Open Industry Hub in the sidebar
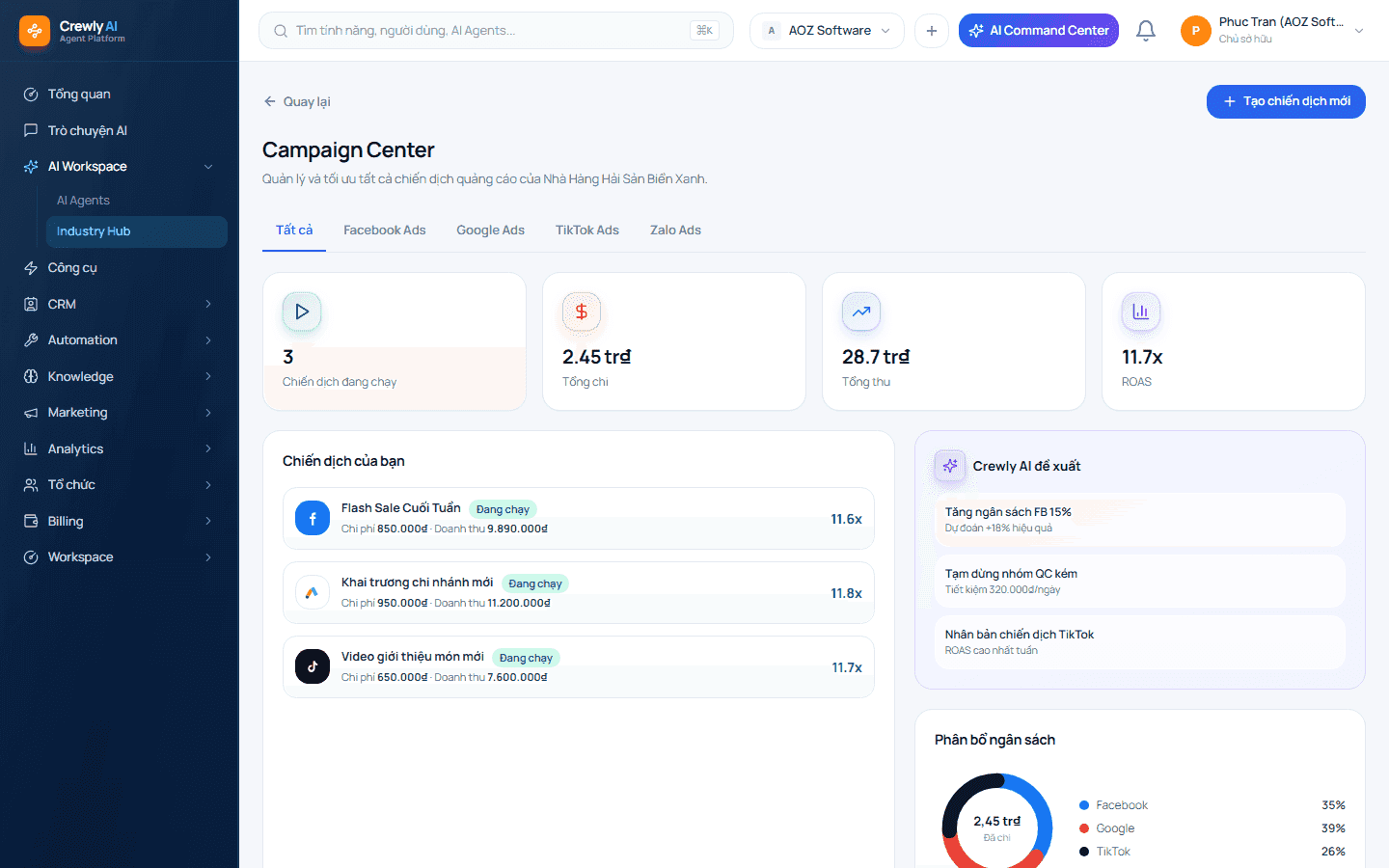Image resolution: width=1389 pixels, height=868 pixels. click(137, 231)
